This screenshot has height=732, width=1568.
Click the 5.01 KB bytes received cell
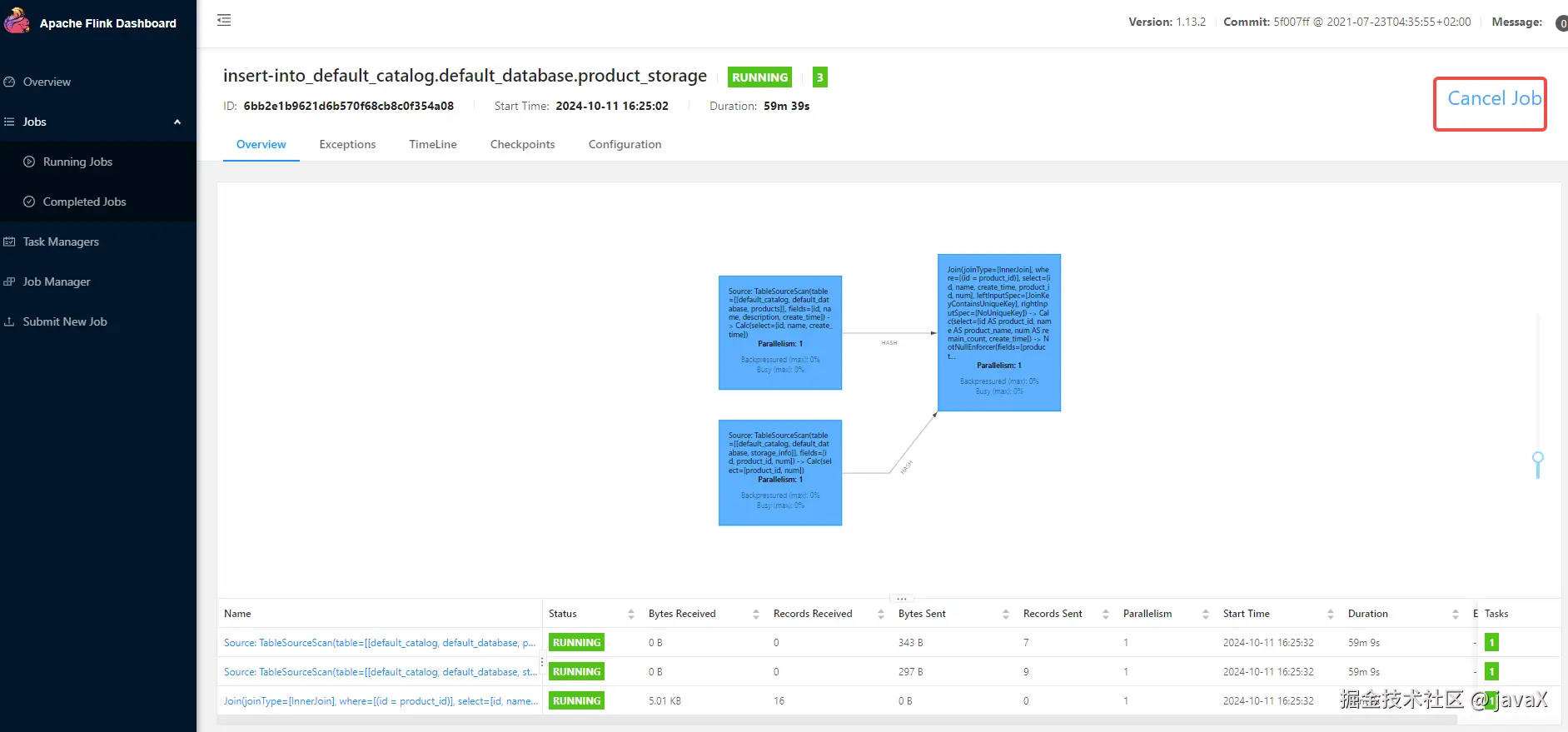point(665,701)
